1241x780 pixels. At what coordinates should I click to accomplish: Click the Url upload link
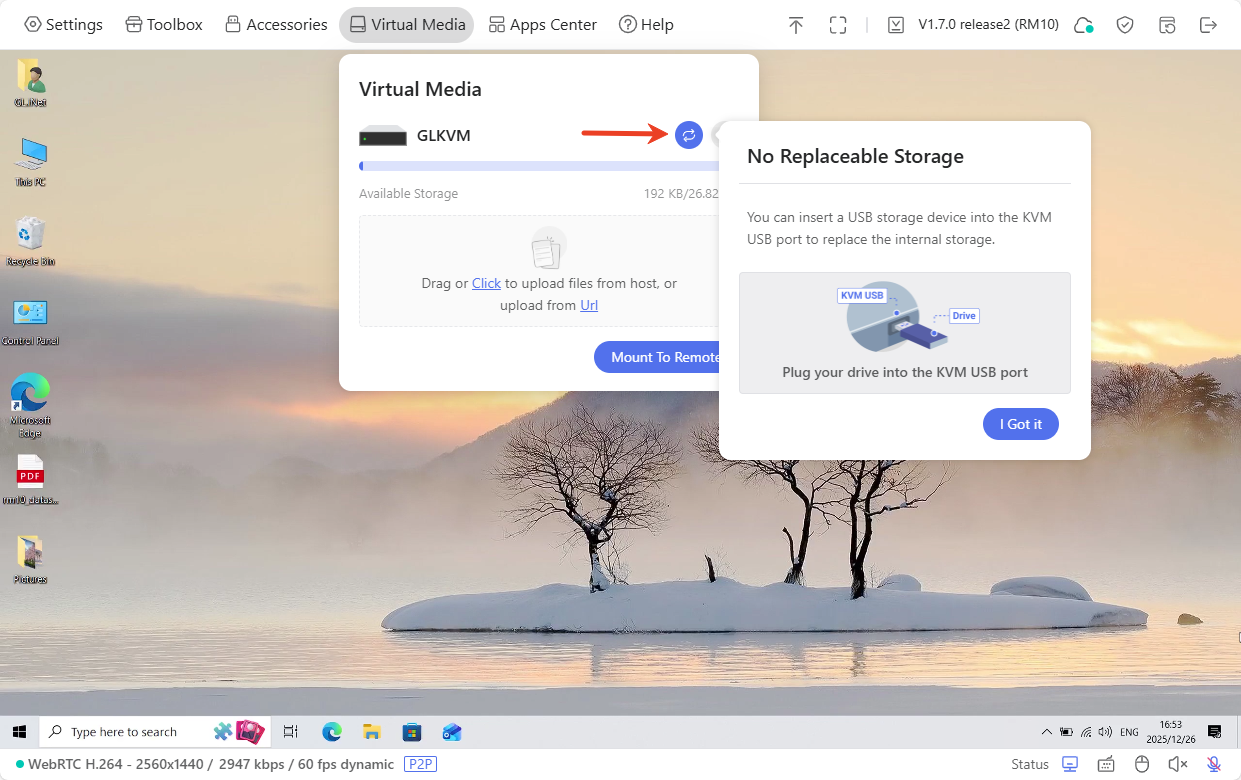point(588,305)
